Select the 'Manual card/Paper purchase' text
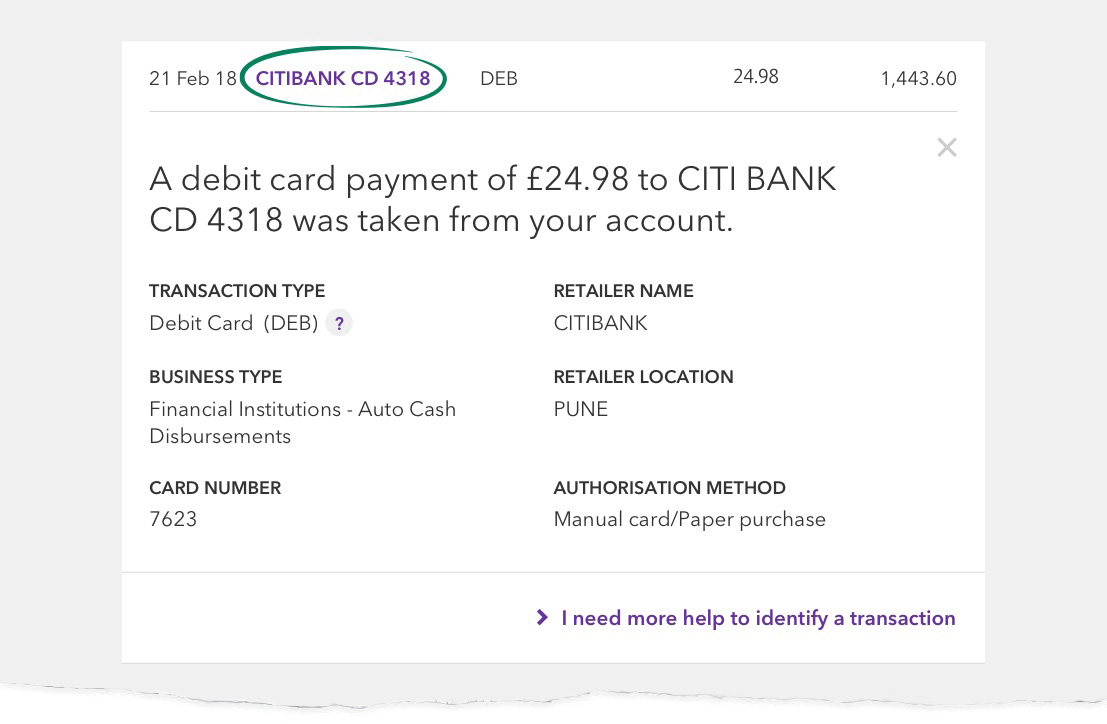Screen dimensions: 1107x724 690,520
